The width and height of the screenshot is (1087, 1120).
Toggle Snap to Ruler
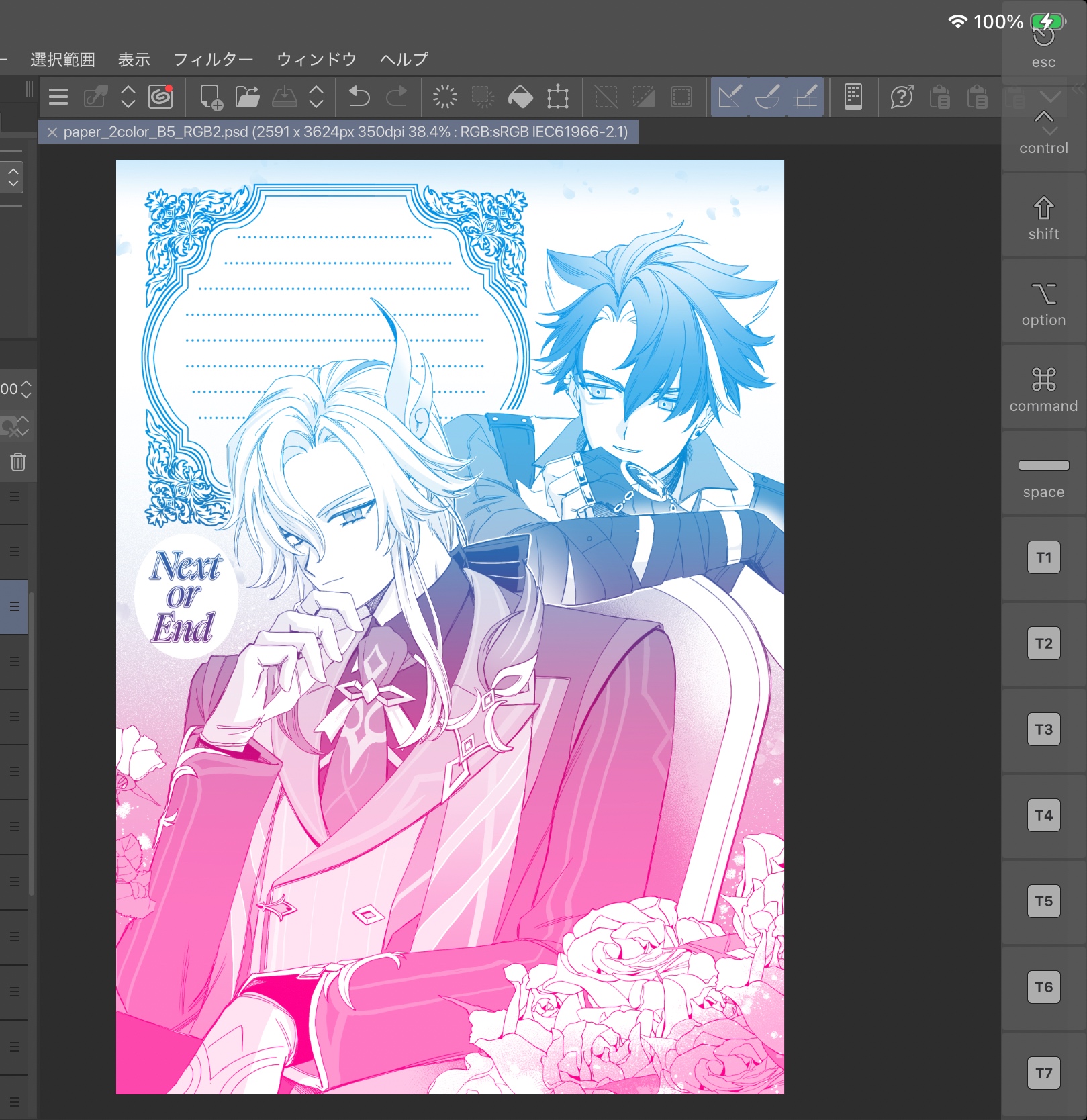click(730, 97)
